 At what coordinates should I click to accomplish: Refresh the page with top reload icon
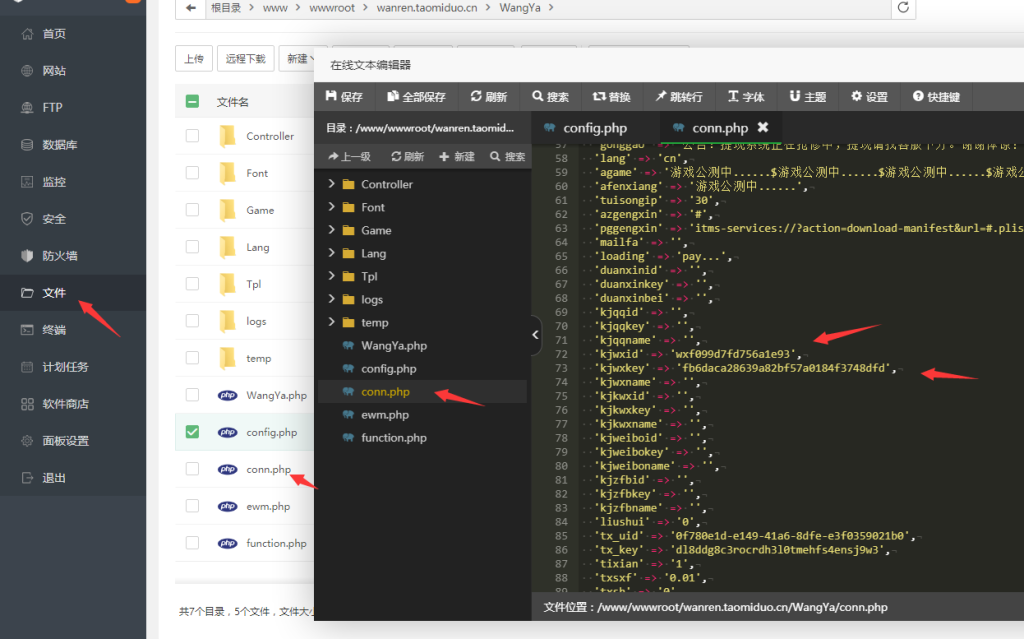pos(903,8)
